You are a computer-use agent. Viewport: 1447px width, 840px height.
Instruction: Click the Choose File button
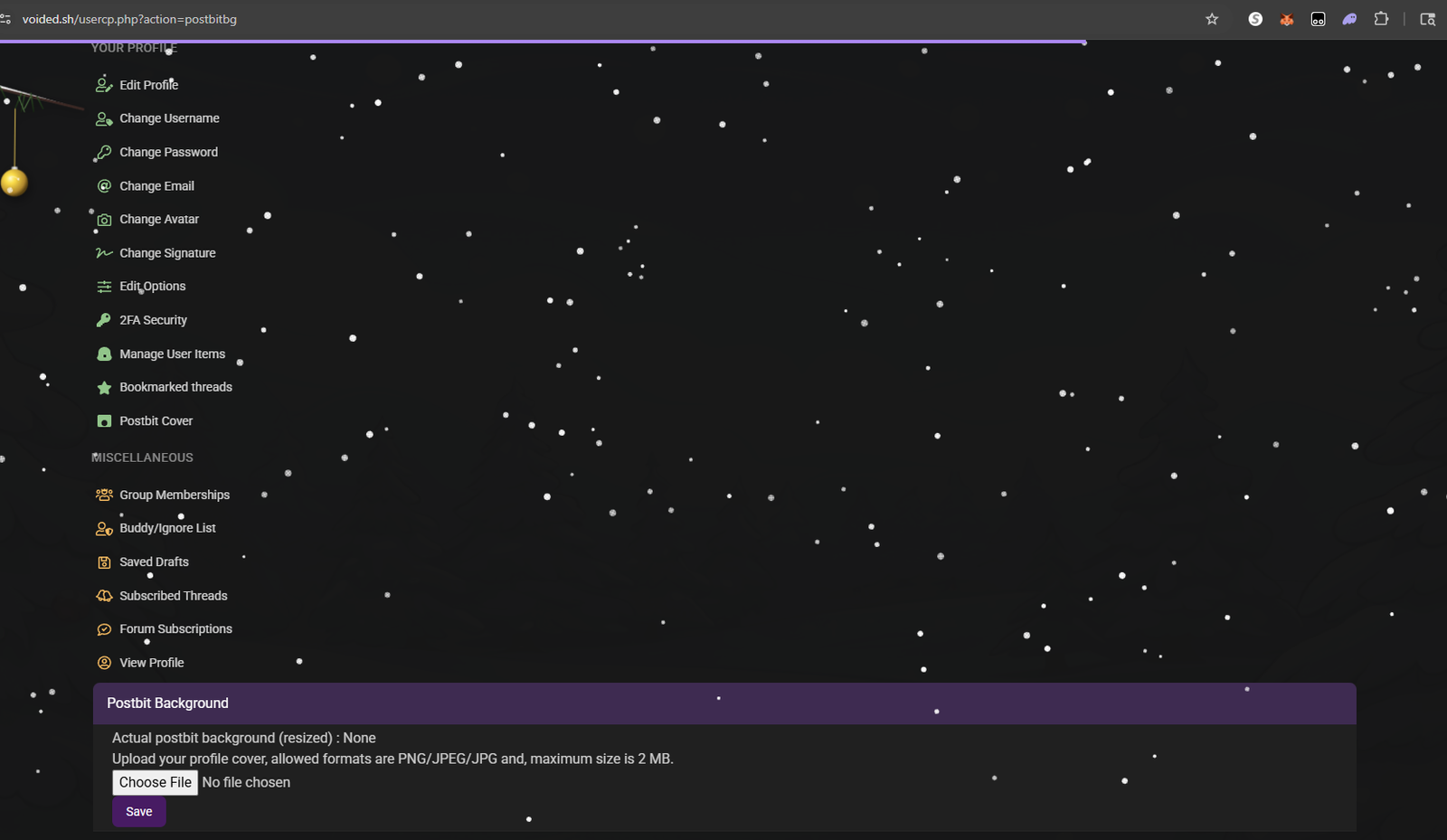pos(155,782)
